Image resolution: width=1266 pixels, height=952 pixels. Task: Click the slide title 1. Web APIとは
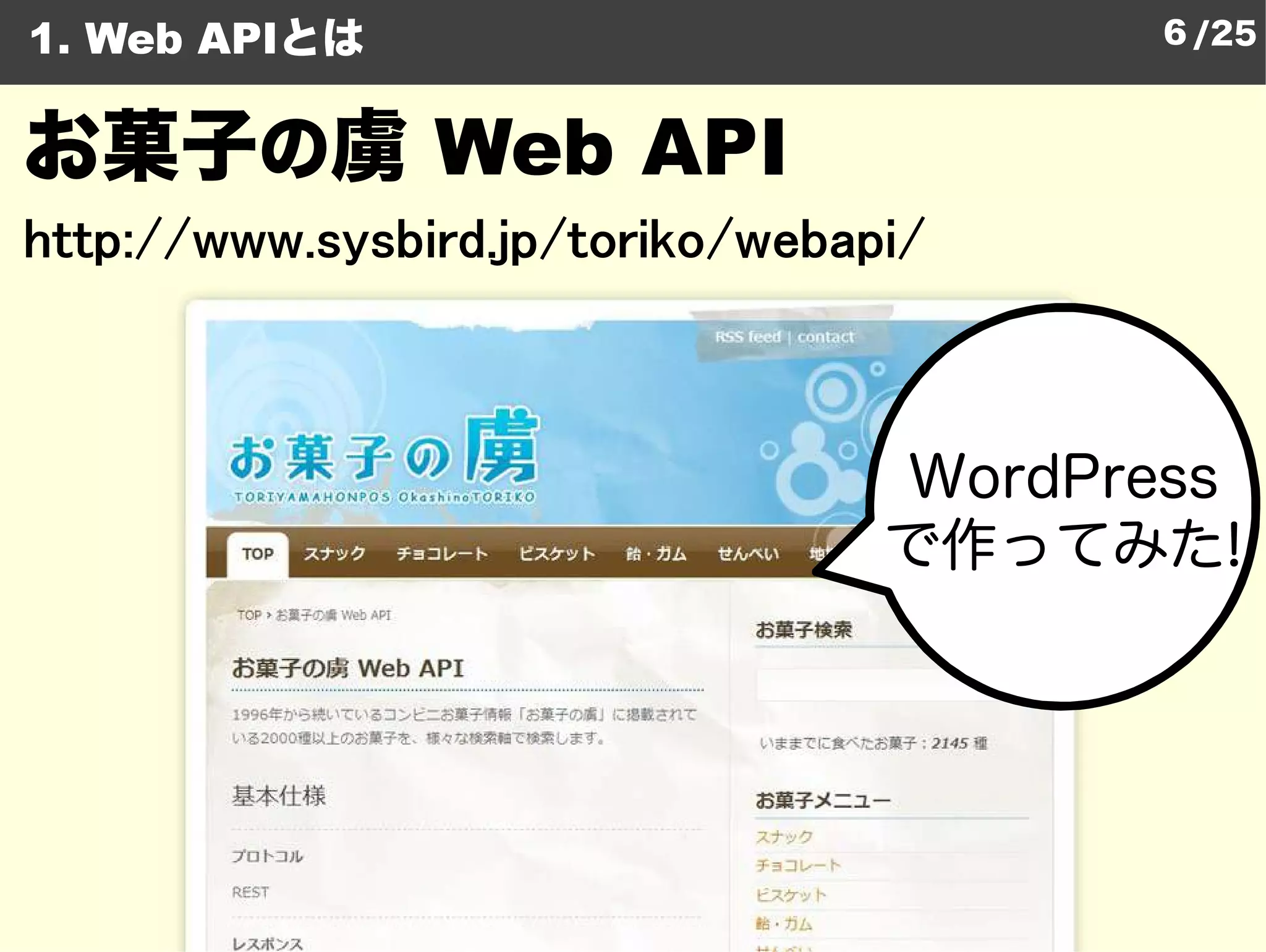click(197, 38)
